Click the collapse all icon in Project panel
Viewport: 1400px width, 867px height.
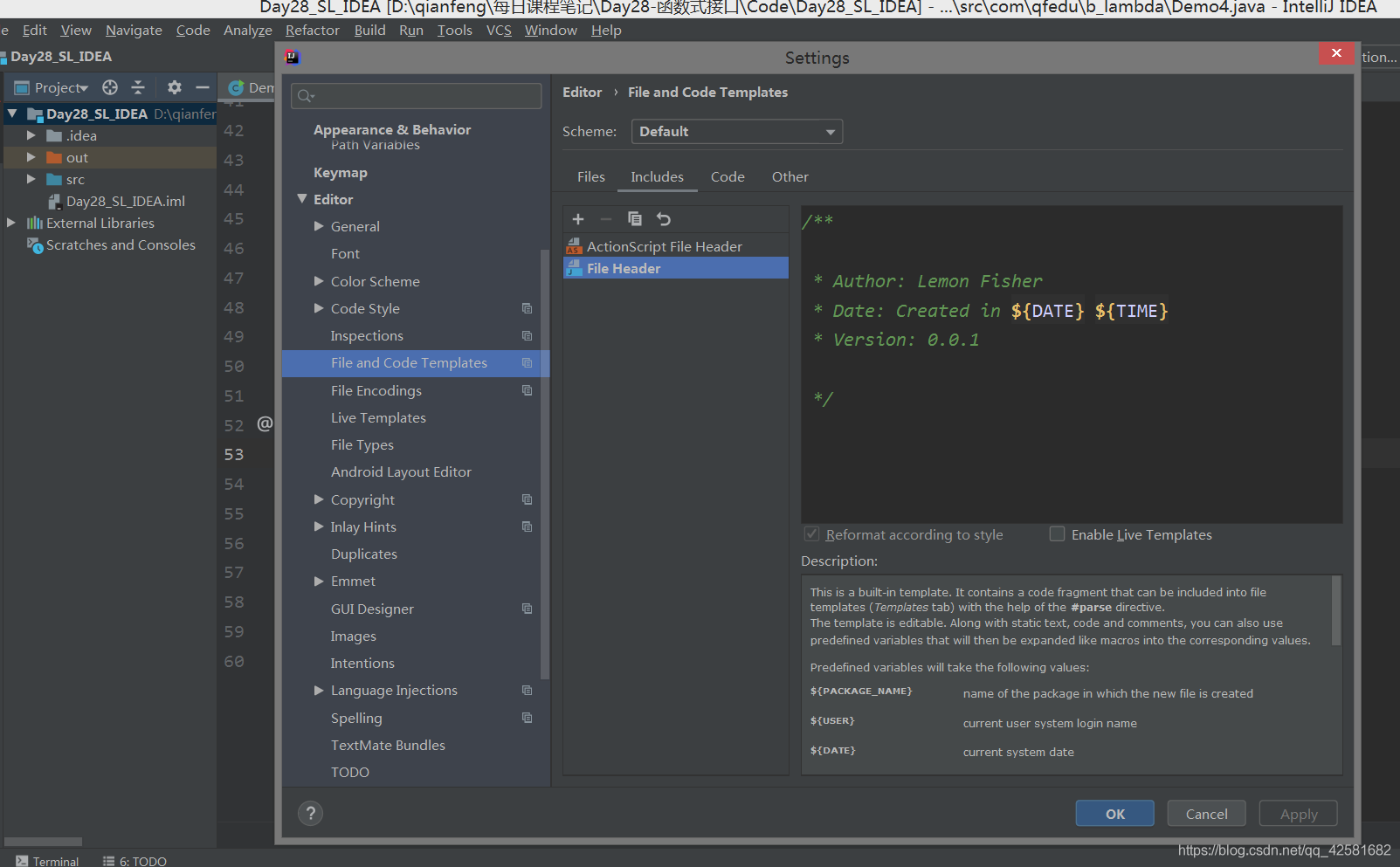138,87
